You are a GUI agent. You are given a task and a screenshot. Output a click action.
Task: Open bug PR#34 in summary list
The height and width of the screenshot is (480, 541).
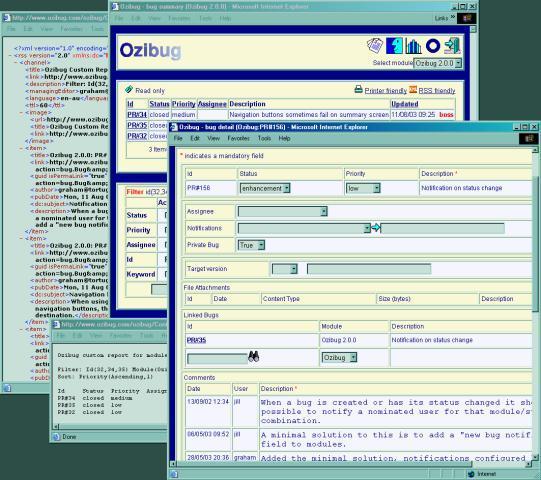tap(137, 115)
